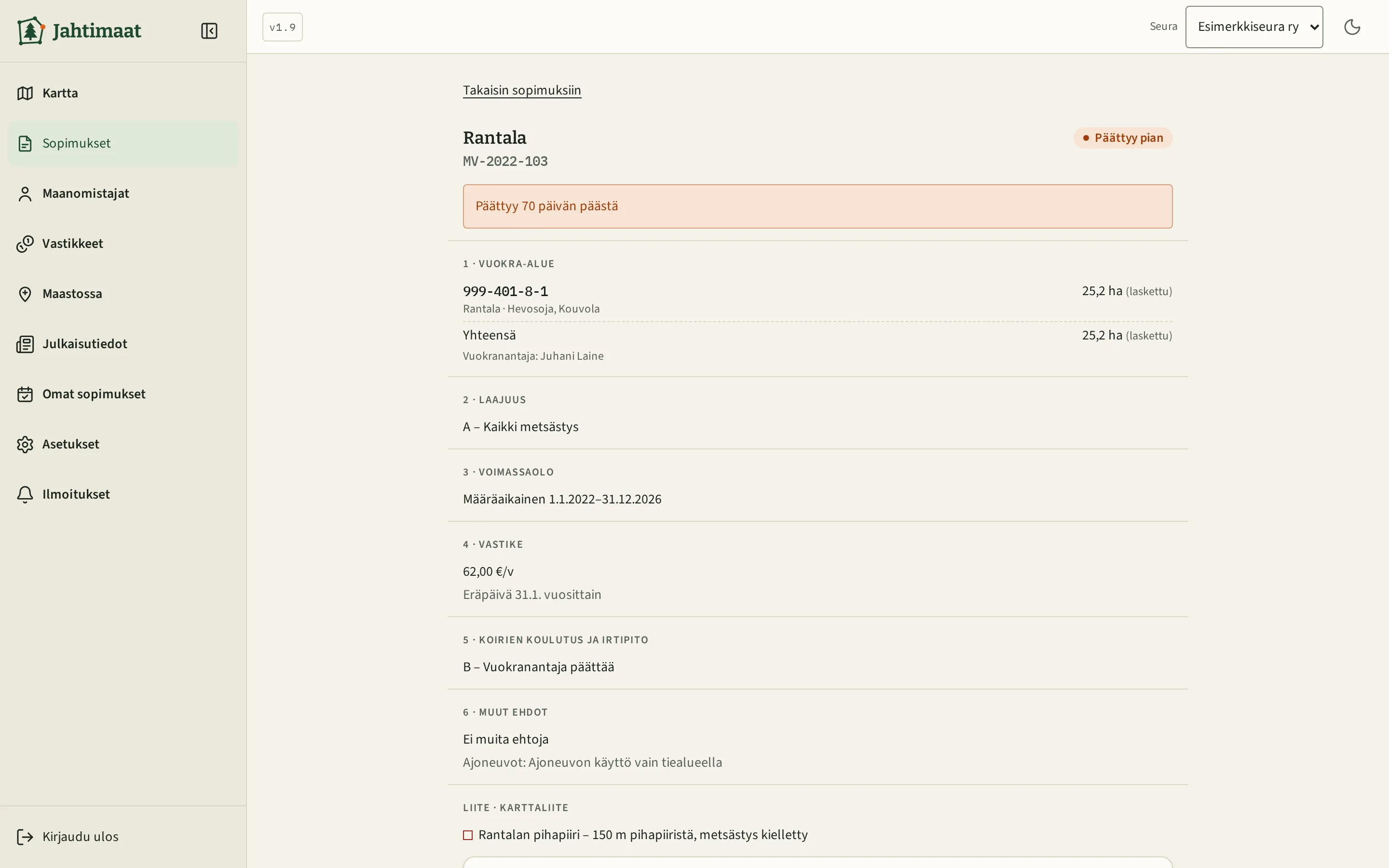Click the v1.9 version badge
Viewport: 1389px width, 868px height.
283,27
